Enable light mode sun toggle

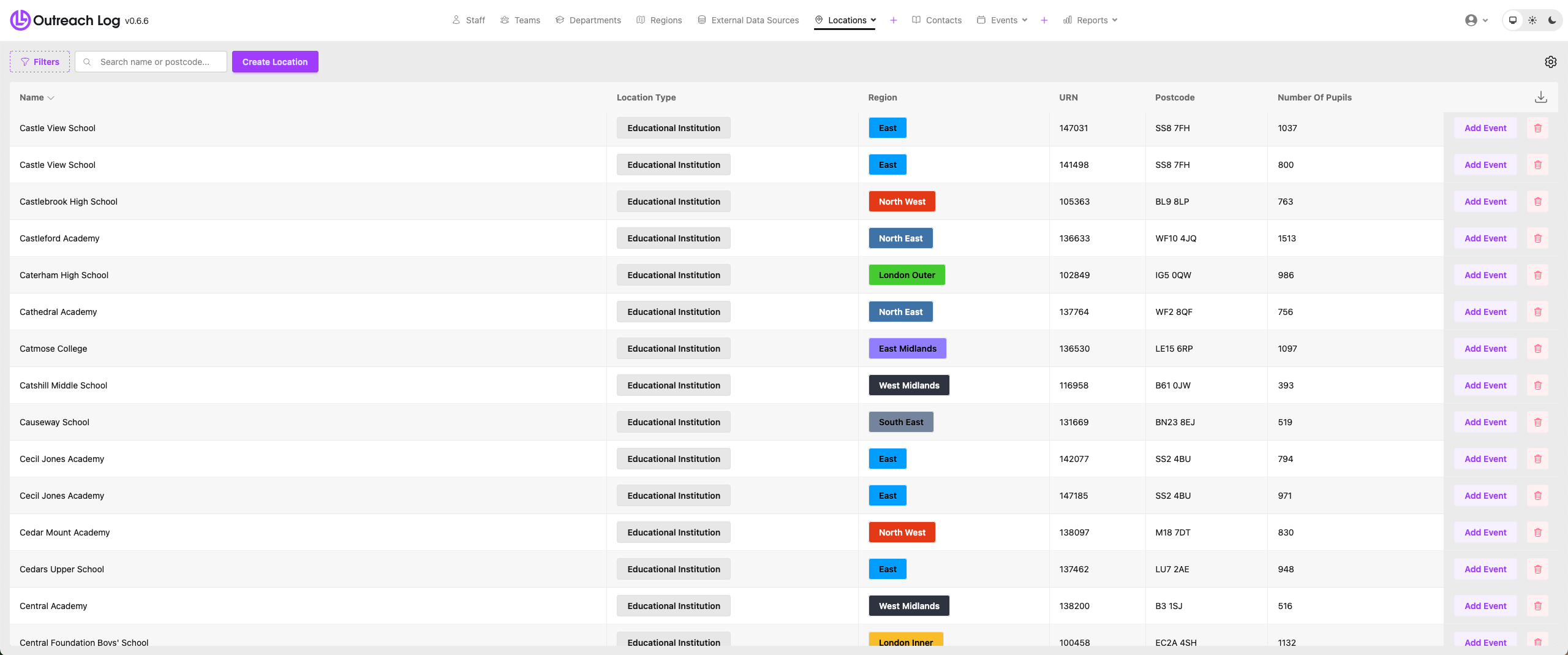1532,20
